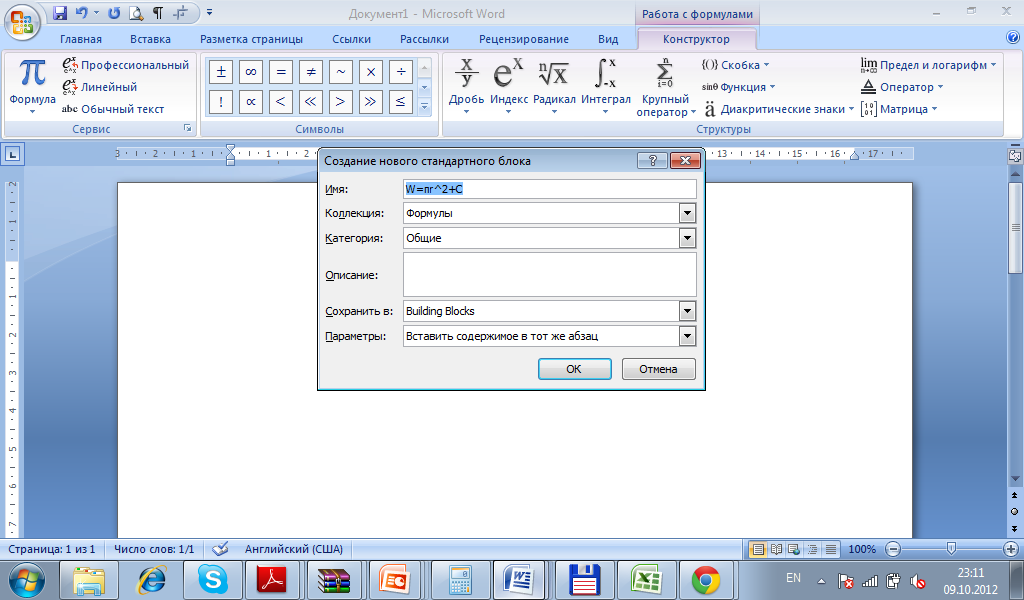Open the Индекс script structures

point(509,86)
